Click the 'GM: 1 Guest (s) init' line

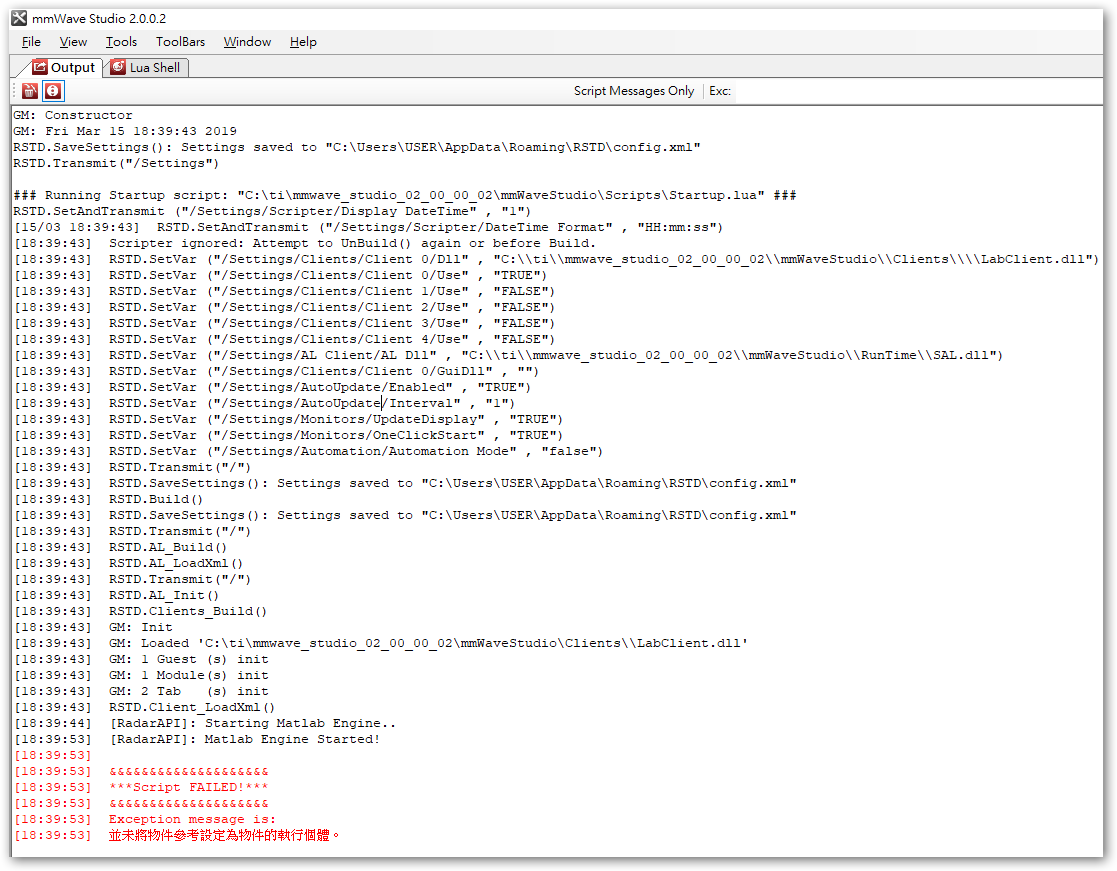tap(142, 659)
